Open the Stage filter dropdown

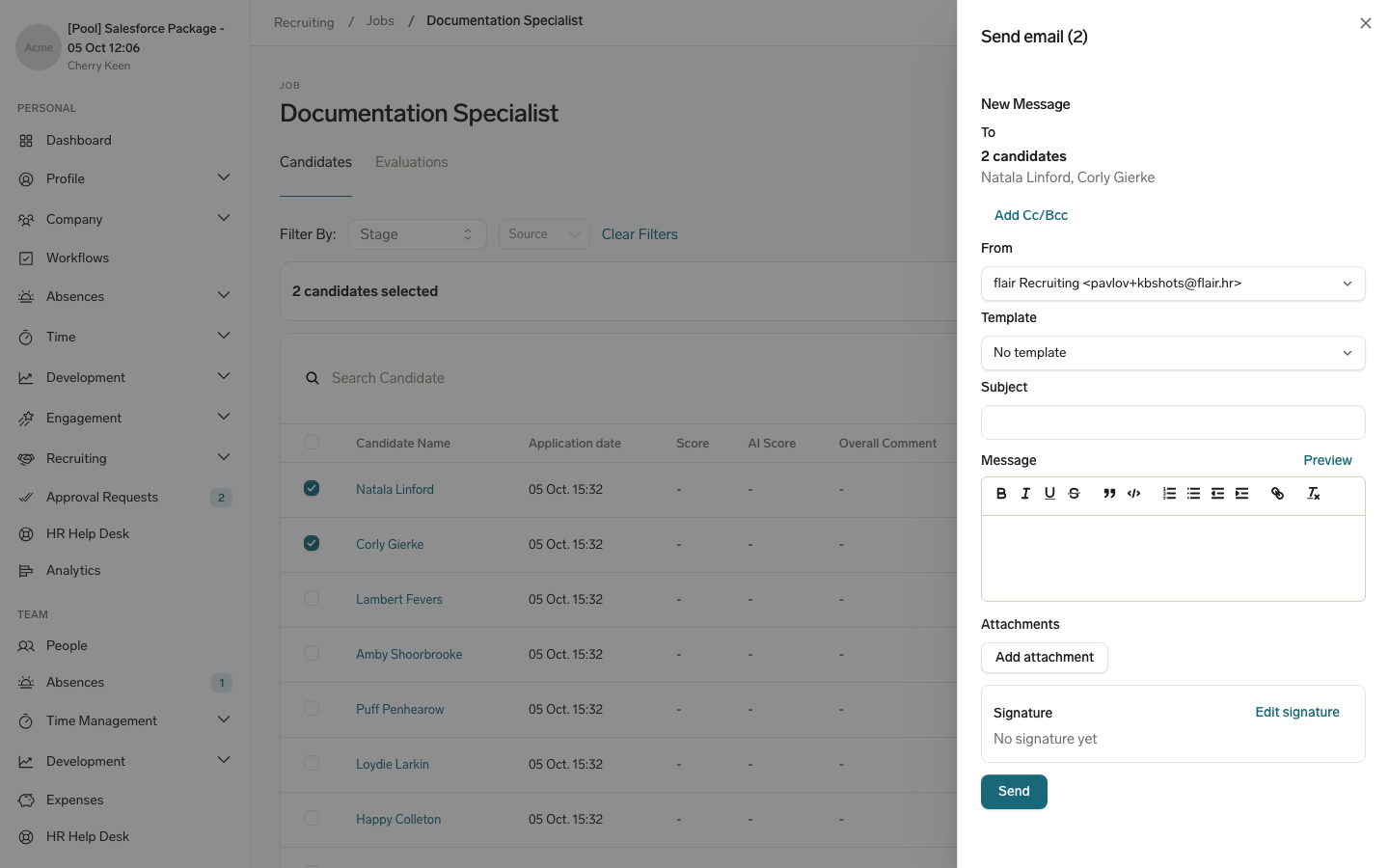click(x=417, y=234)
